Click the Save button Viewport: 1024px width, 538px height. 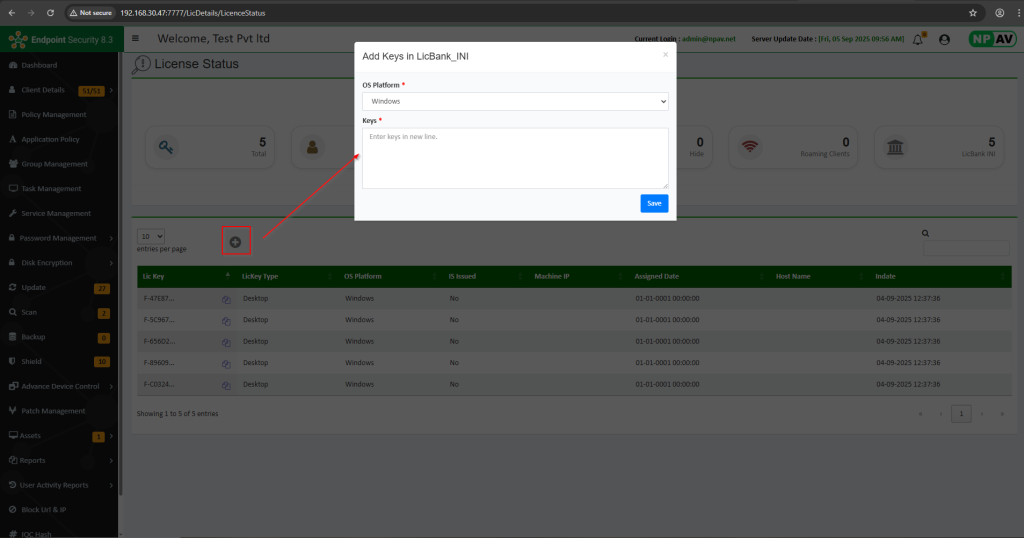click(x=654, y=203)
